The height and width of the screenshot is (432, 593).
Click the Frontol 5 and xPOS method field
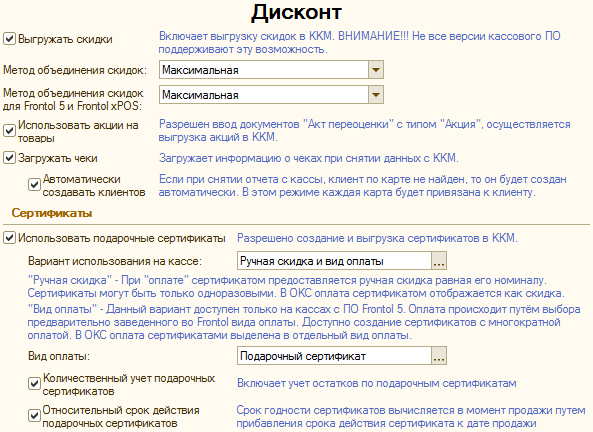(x=264, y=95)
